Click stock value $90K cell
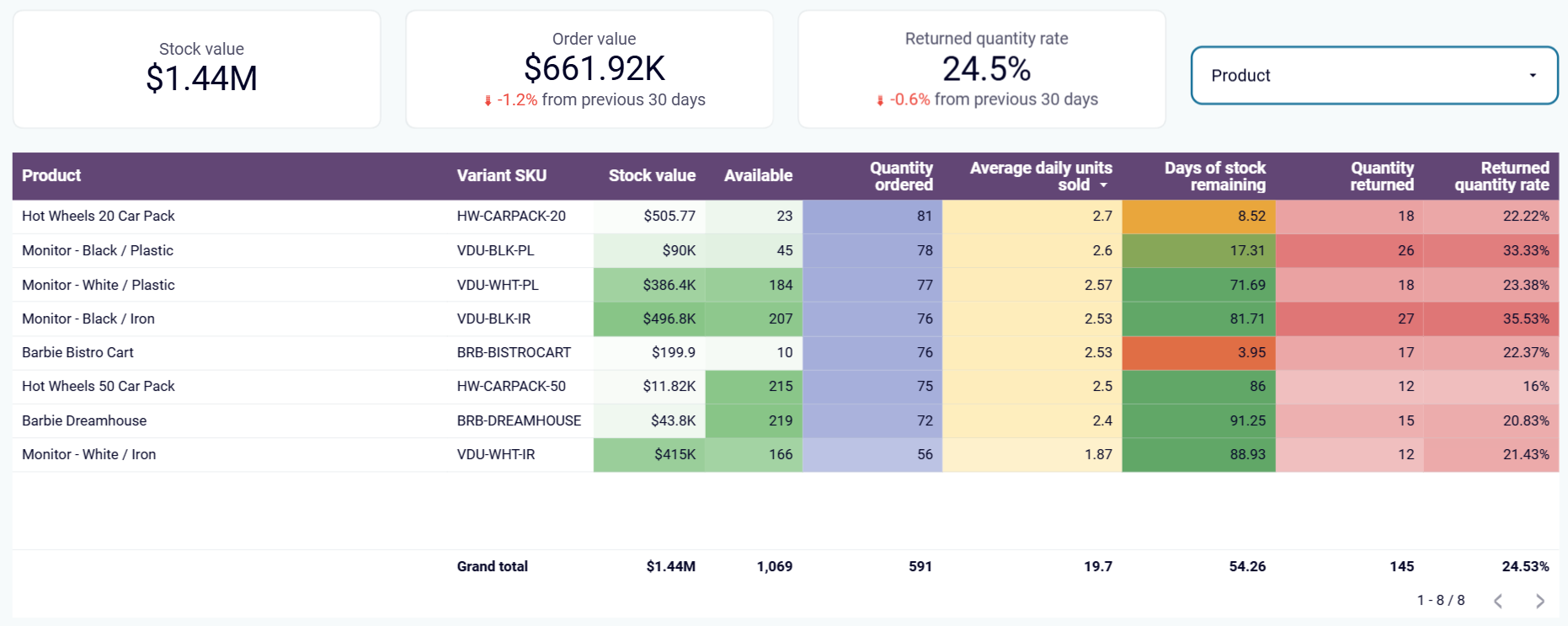This screenshot has width=1568, height=626. [649, 250]
